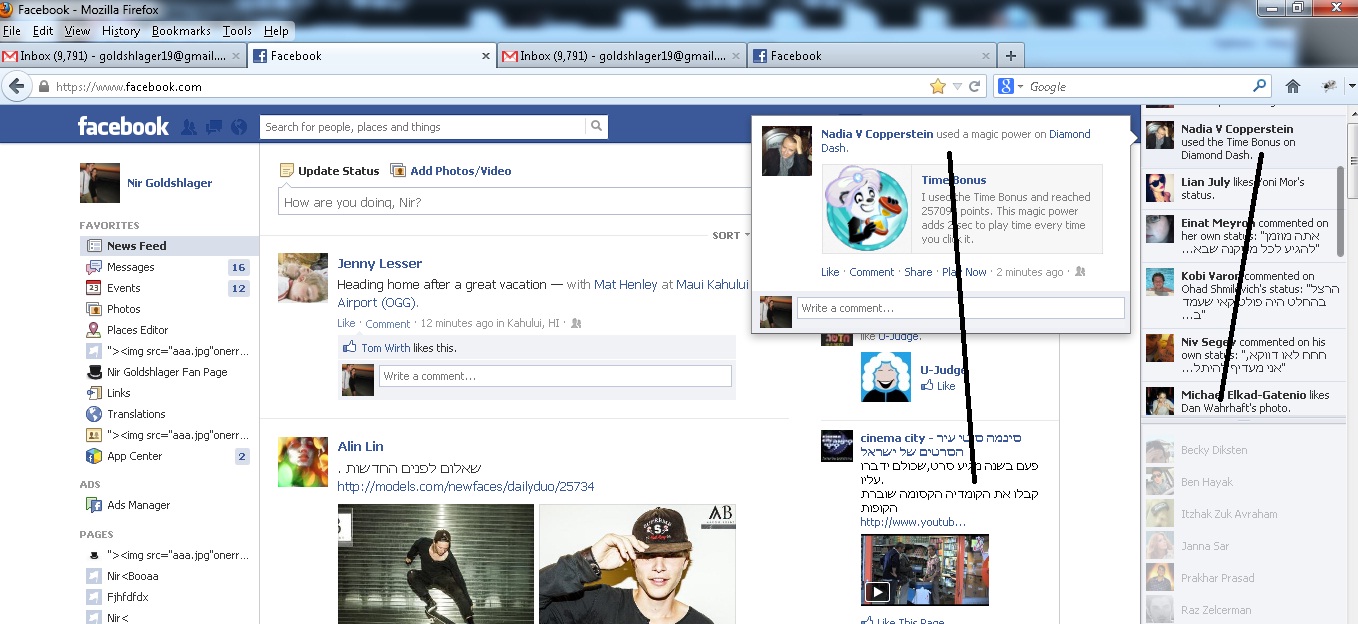This screenshot has height=624, width=1358.
Task: Click the News Feed sidebar icon
Action: point(94,246)
